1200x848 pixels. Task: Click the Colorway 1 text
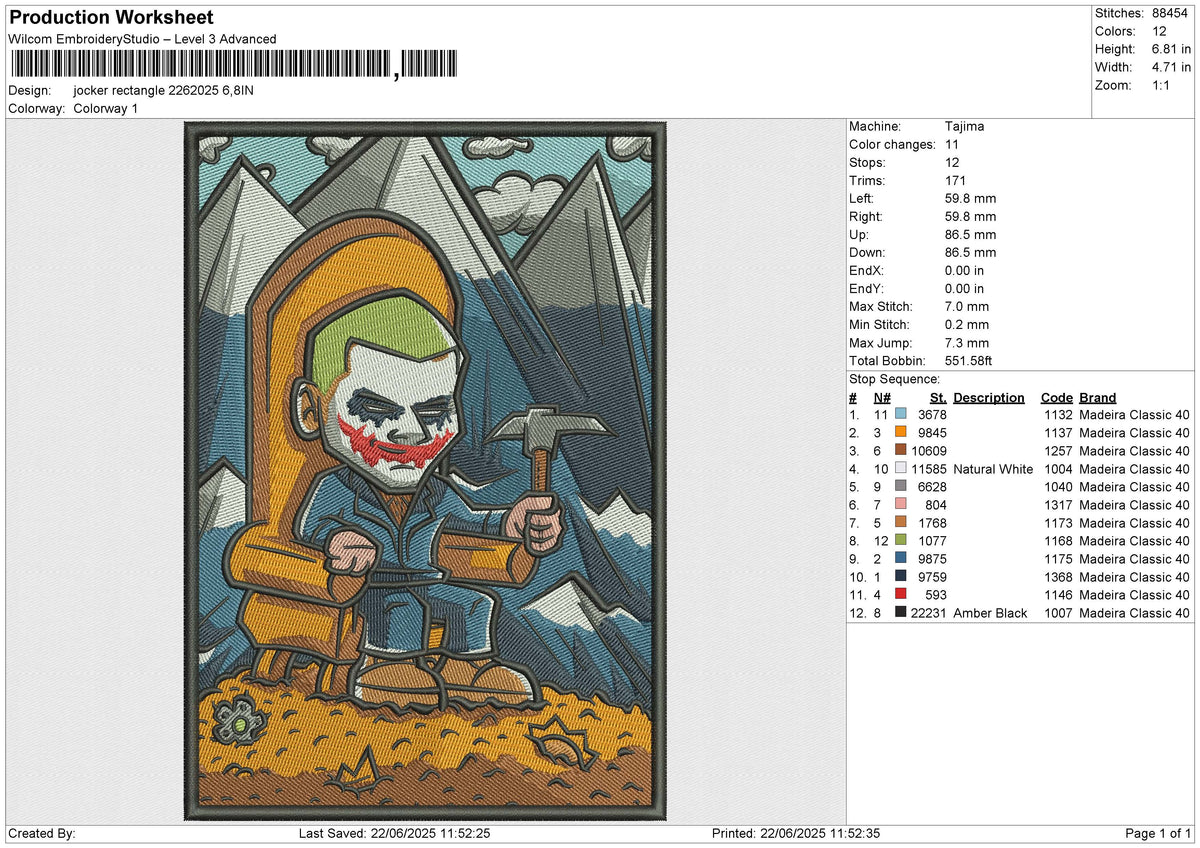(106, 109)
